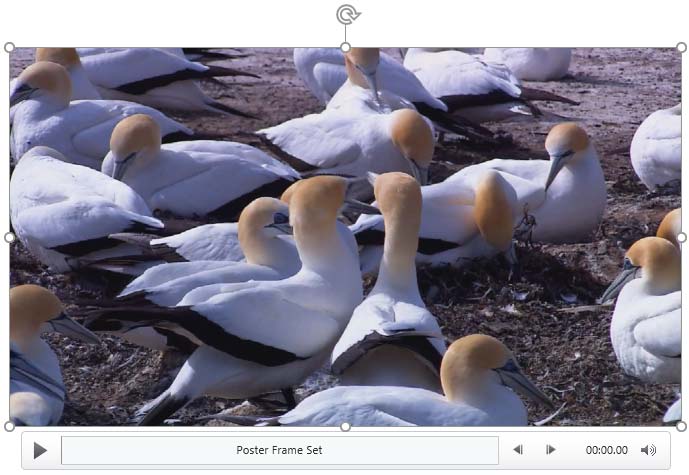Click the top-center resize handle
Image resolution: width=689 pixels, height=475 pixels.
coord(346,47)
